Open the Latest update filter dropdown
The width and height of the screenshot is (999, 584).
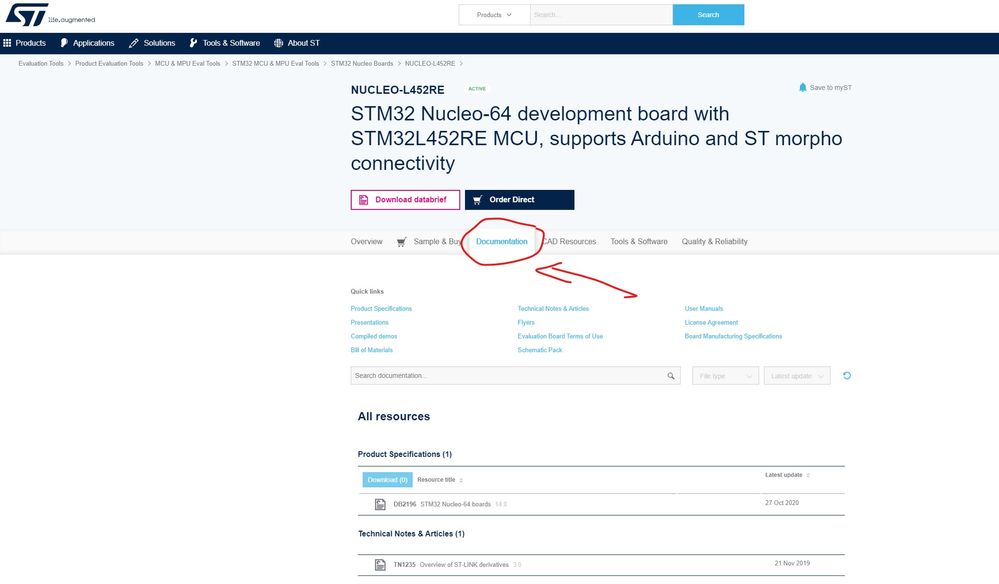797,376
